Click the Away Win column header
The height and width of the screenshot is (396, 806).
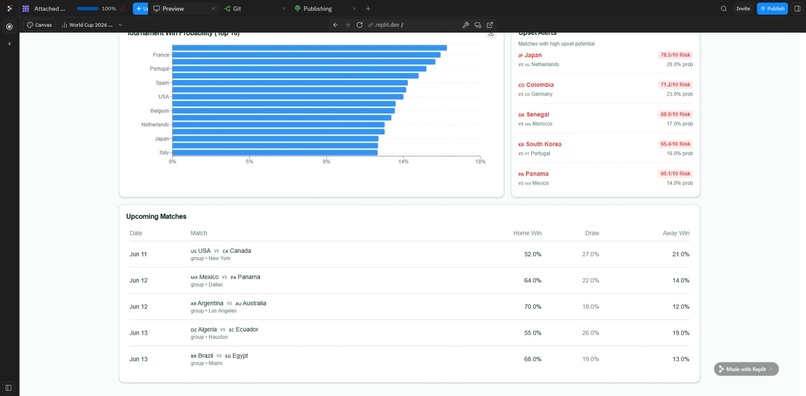point(676,233)
